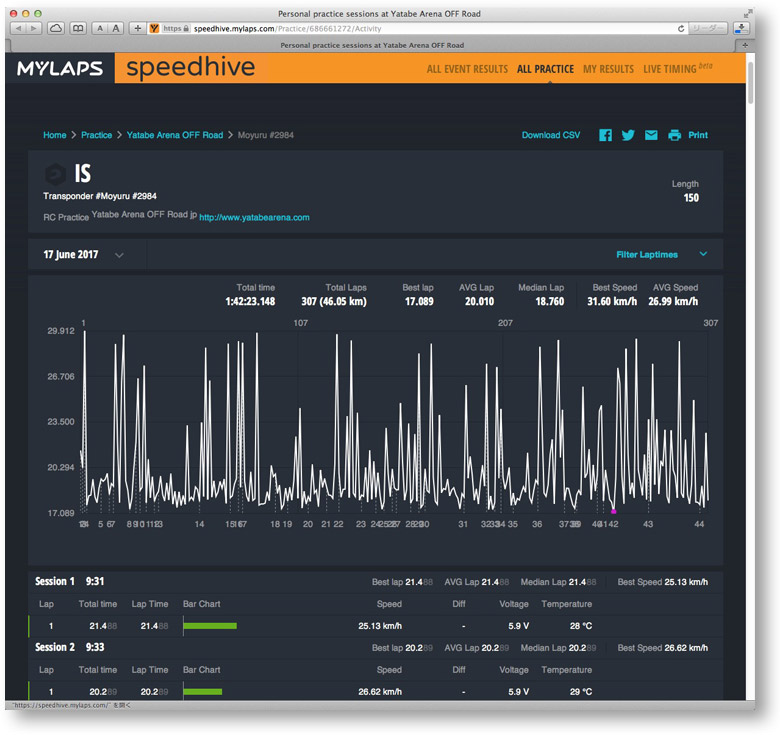780x735 pixels.
Task: Click the hexagon transponder icon beside IS
Action: point(55,174)
